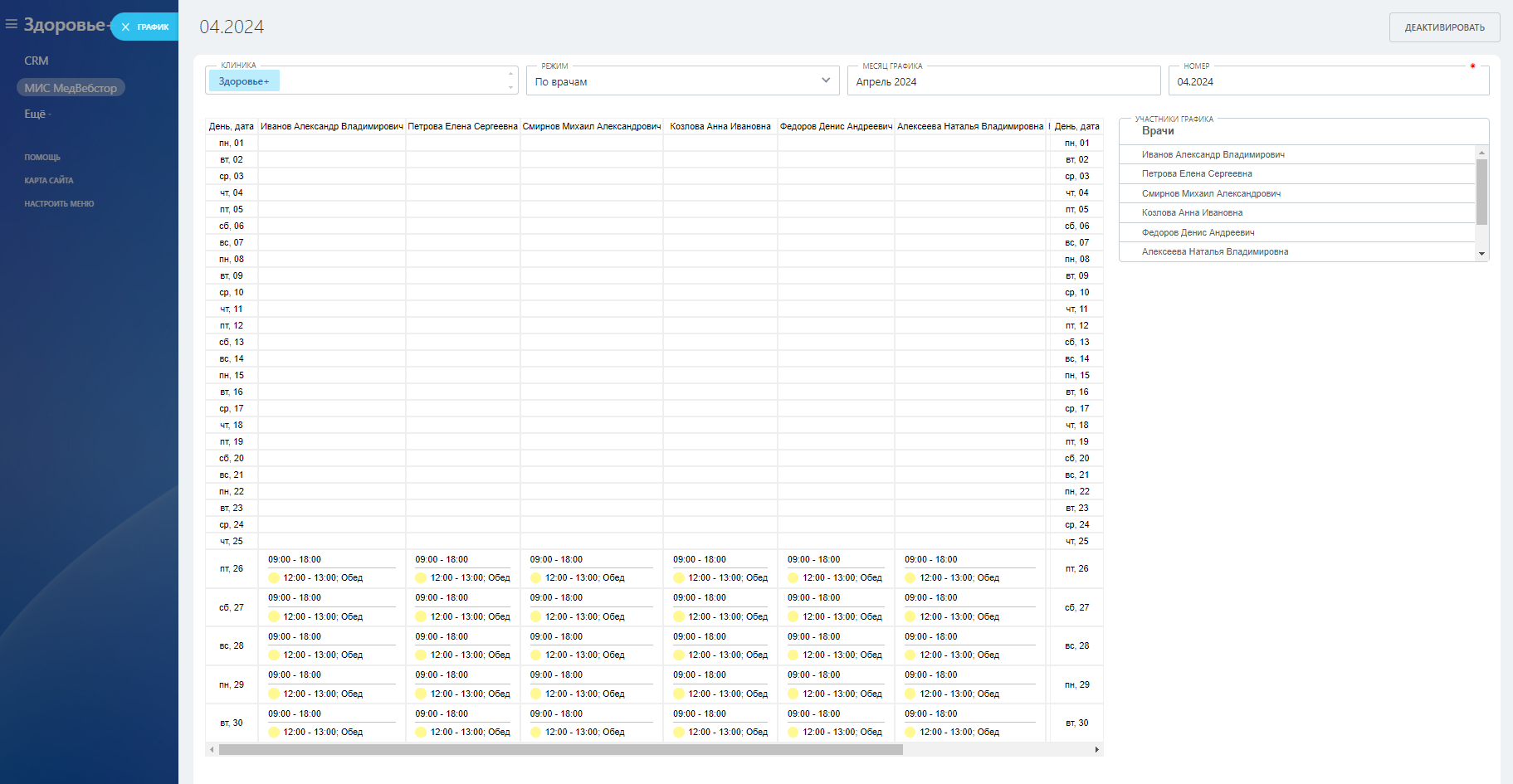Open the Клиника selector arrows

[x=510, y=80]
